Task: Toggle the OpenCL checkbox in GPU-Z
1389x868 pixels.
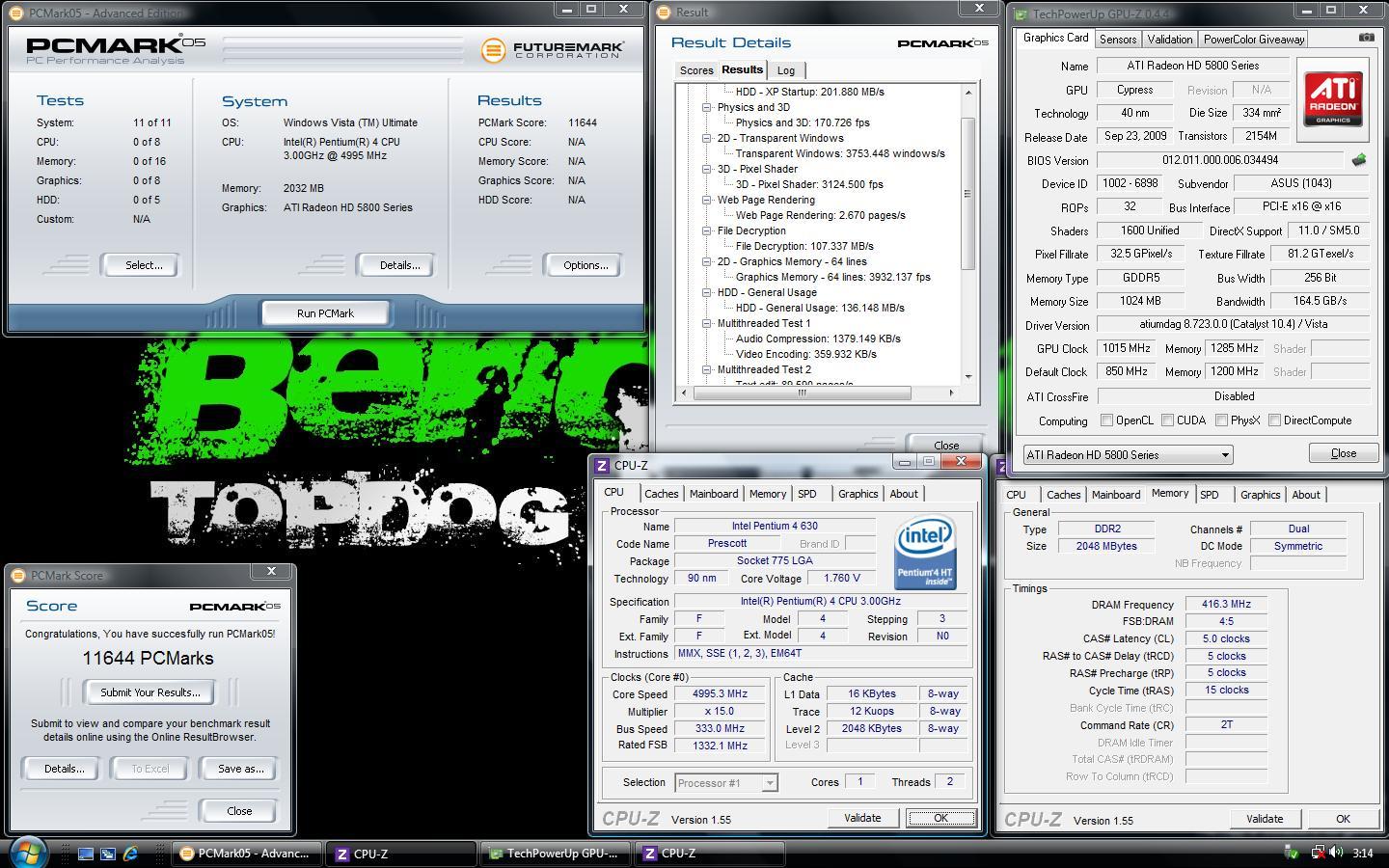Action: (x=1107, y=420)
